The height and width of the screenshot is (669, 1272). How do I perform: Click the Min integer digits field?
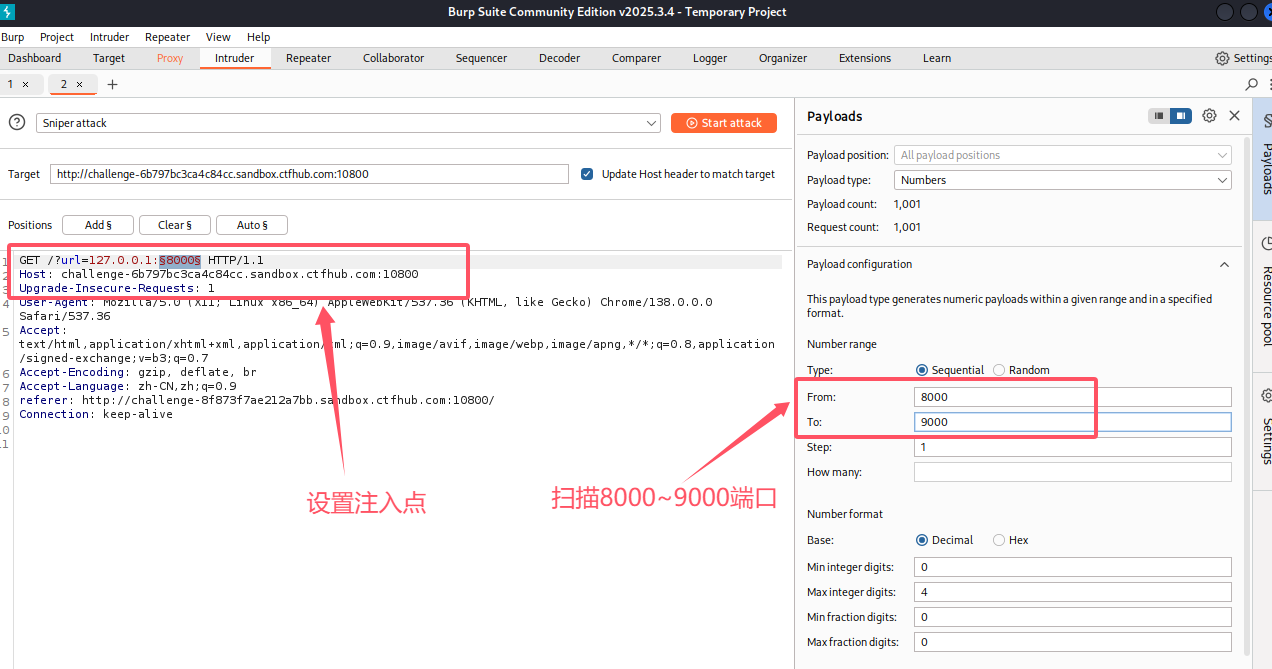[x=1073, y=567]
